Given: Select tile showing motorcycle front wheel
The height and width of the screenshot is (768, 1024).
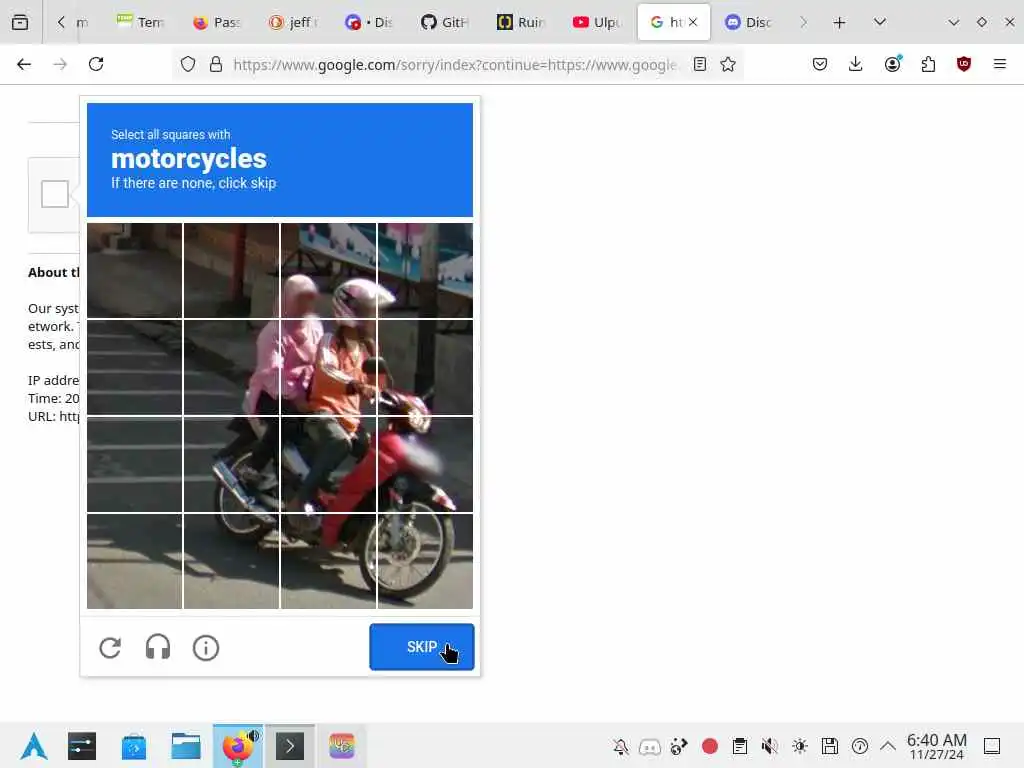Looking at the screenshot, I should point(425,562).
